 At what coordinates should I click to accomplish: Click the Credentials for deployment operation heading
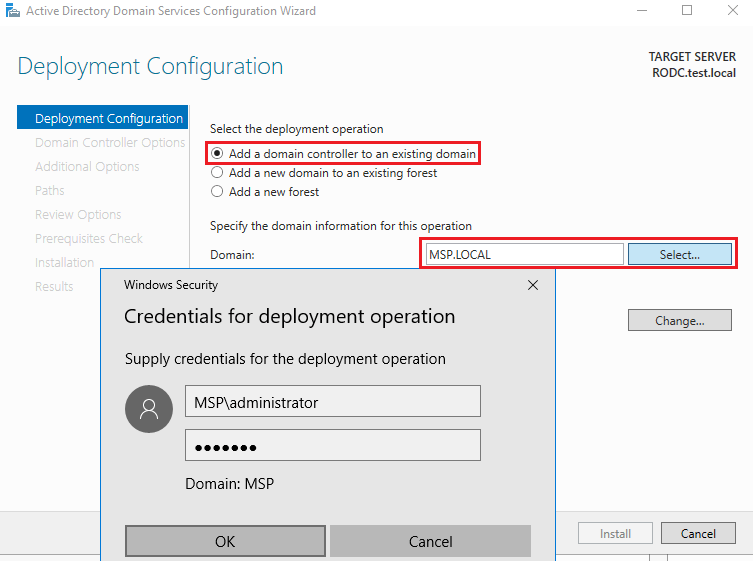coord(290,317)
